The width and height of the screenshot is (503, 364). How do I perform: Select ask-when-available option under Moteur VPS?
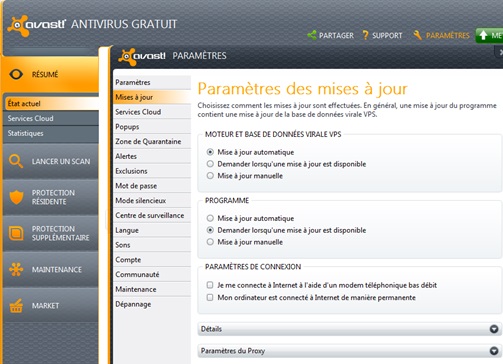[210, 164]
